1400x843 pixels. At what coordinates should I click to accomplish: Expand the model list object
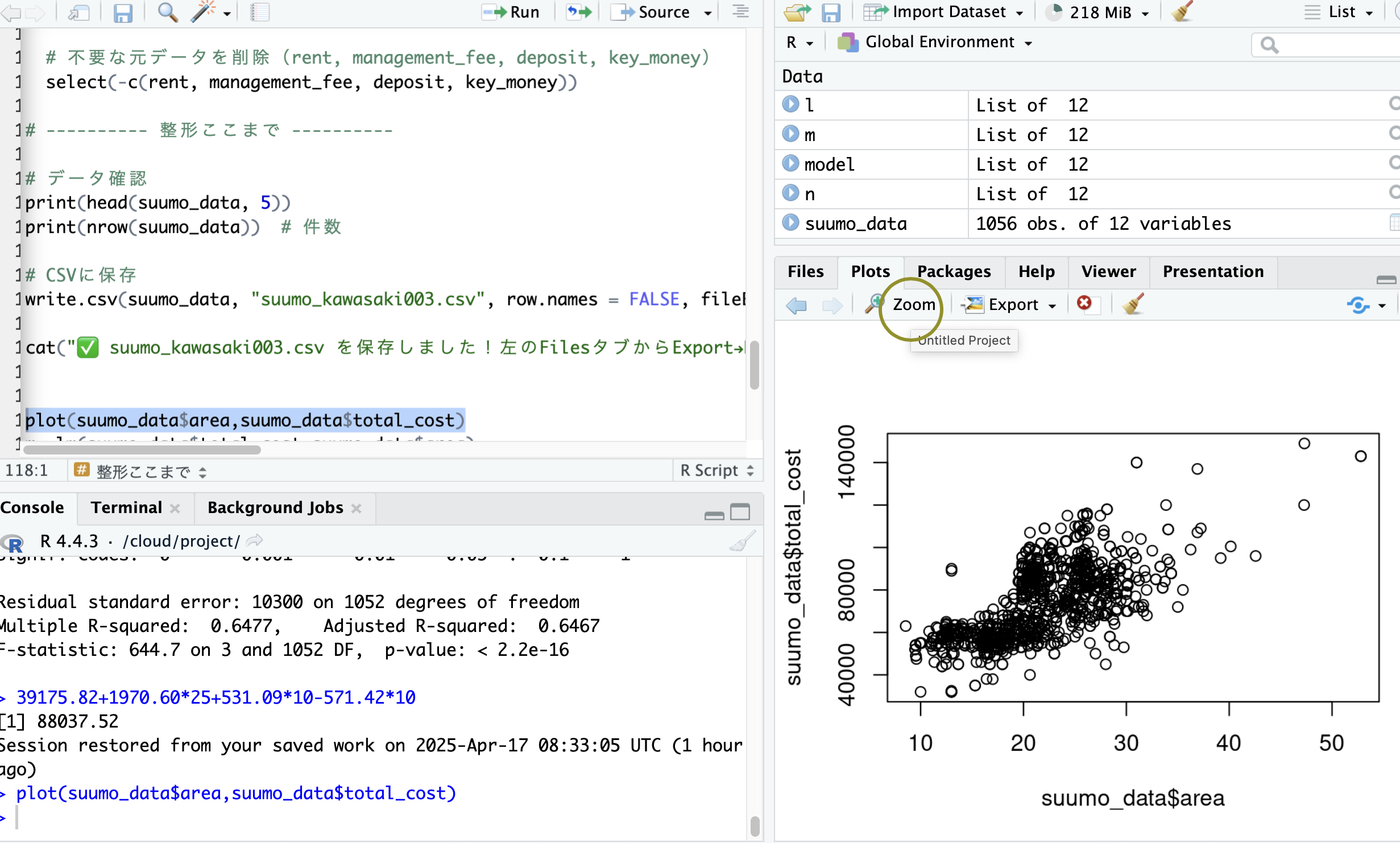(x=790, y=163)
